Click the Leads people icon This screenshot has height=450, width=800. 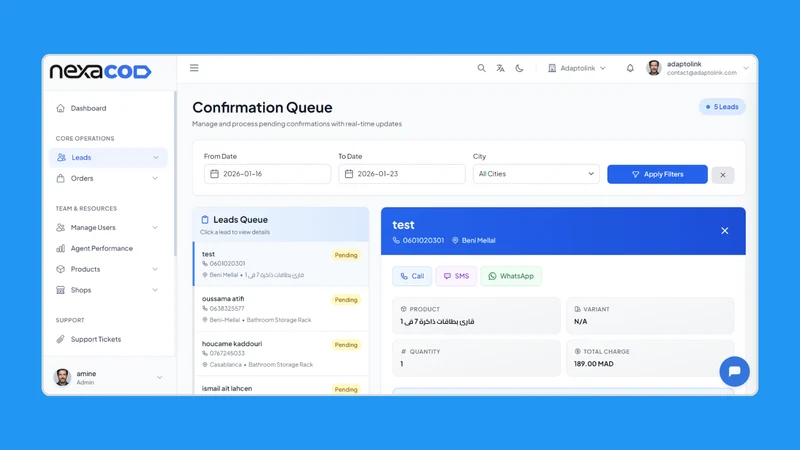[x=61, y=158]
